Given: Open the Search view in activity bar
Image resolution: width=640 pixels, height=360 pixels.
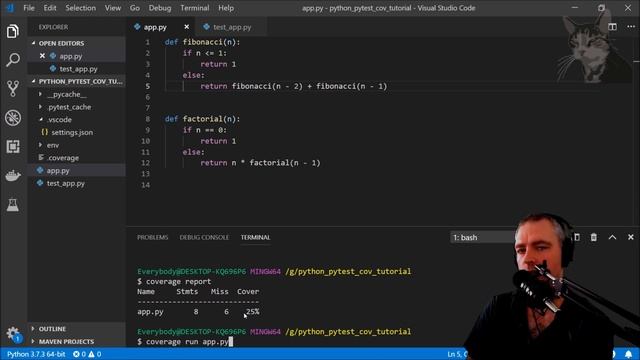Looking at the screenshot, I should tap(13, 60).
